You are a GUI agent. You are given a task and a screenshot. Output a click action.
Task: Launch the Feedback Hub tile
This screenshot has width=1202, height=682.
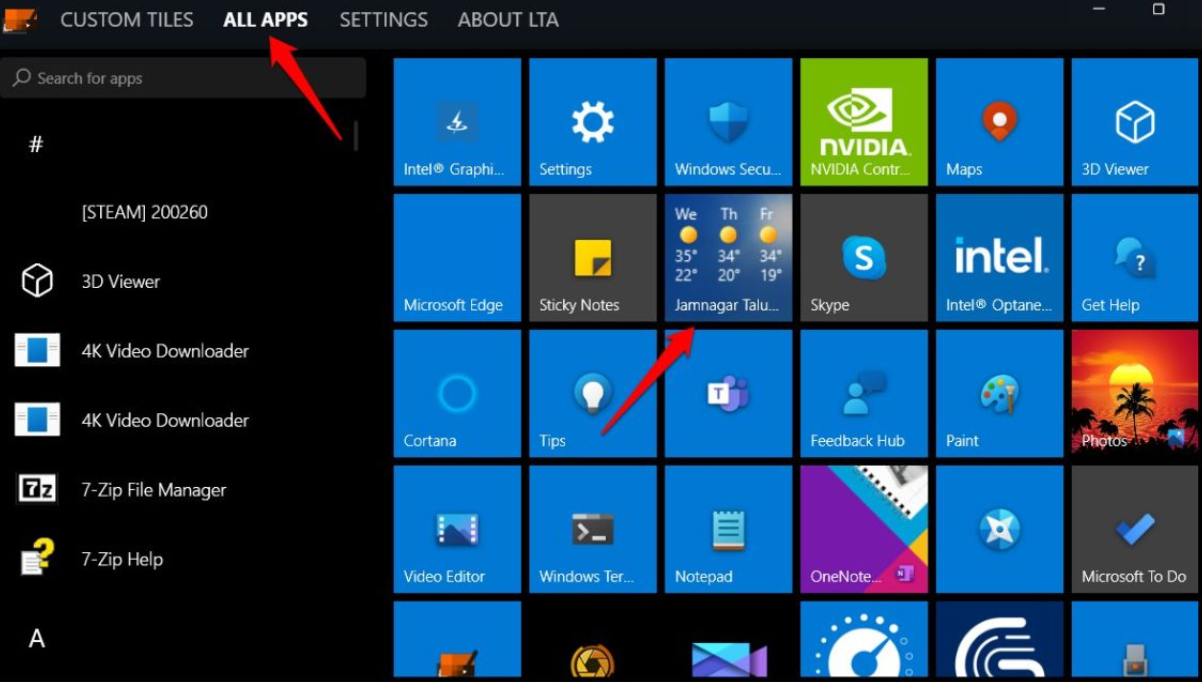click(864, 394)
